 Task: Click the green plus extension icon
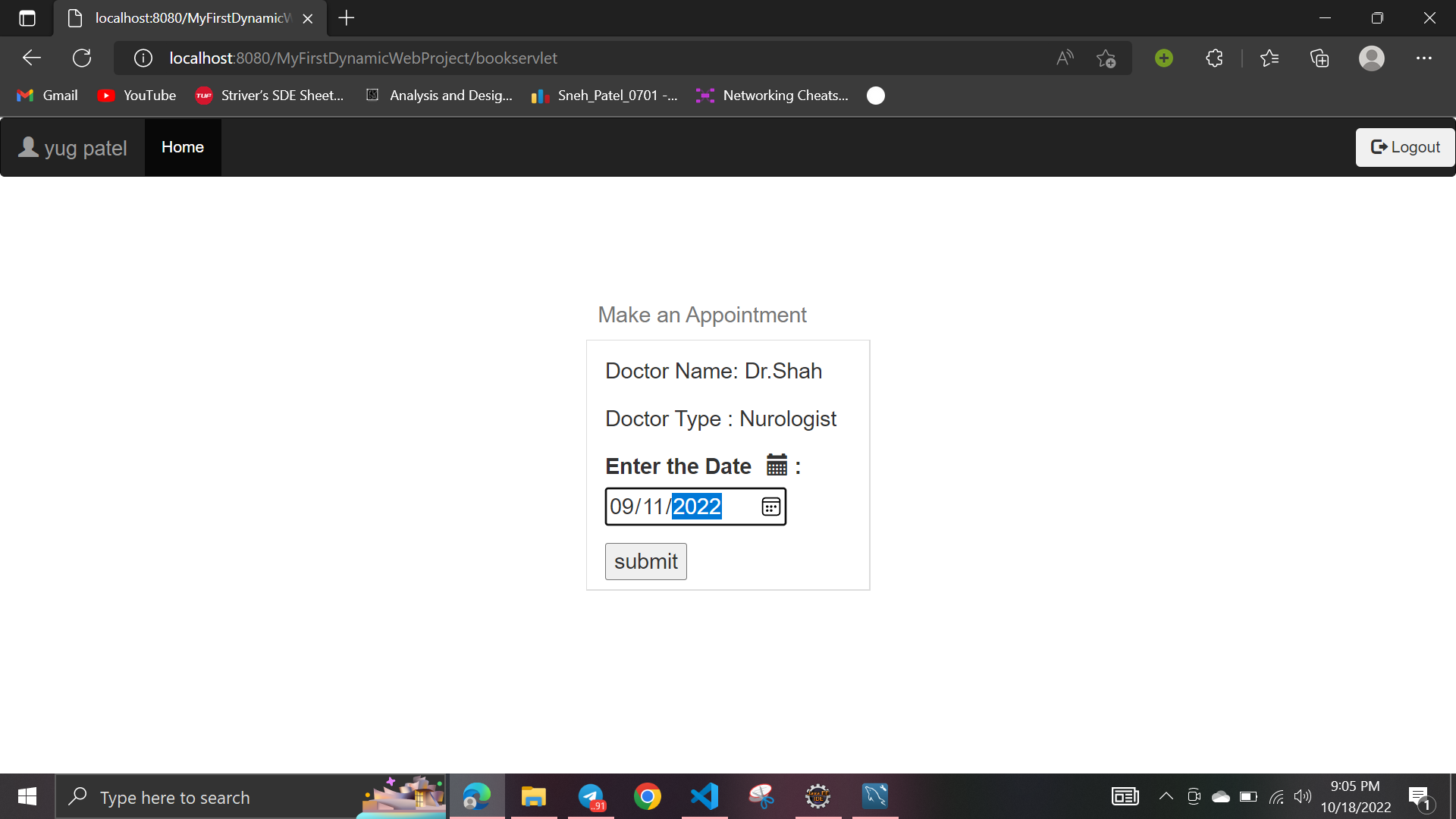pyautogui.click(x=1164, y=58)
